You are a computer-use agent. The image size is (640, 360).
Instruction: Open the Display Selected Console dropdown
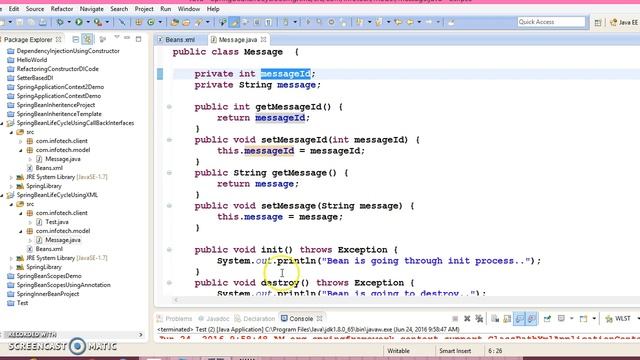[x=571, y=318]
